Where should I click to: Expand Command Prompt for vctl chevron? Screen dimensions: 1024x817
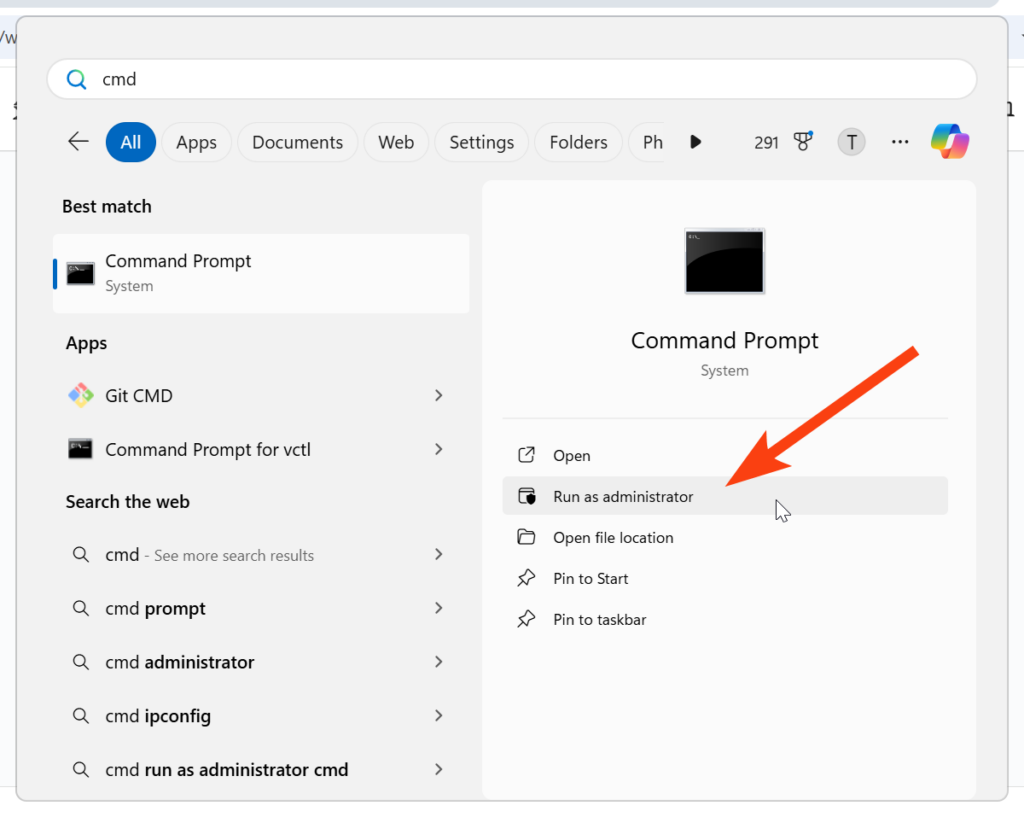point(438,450)
